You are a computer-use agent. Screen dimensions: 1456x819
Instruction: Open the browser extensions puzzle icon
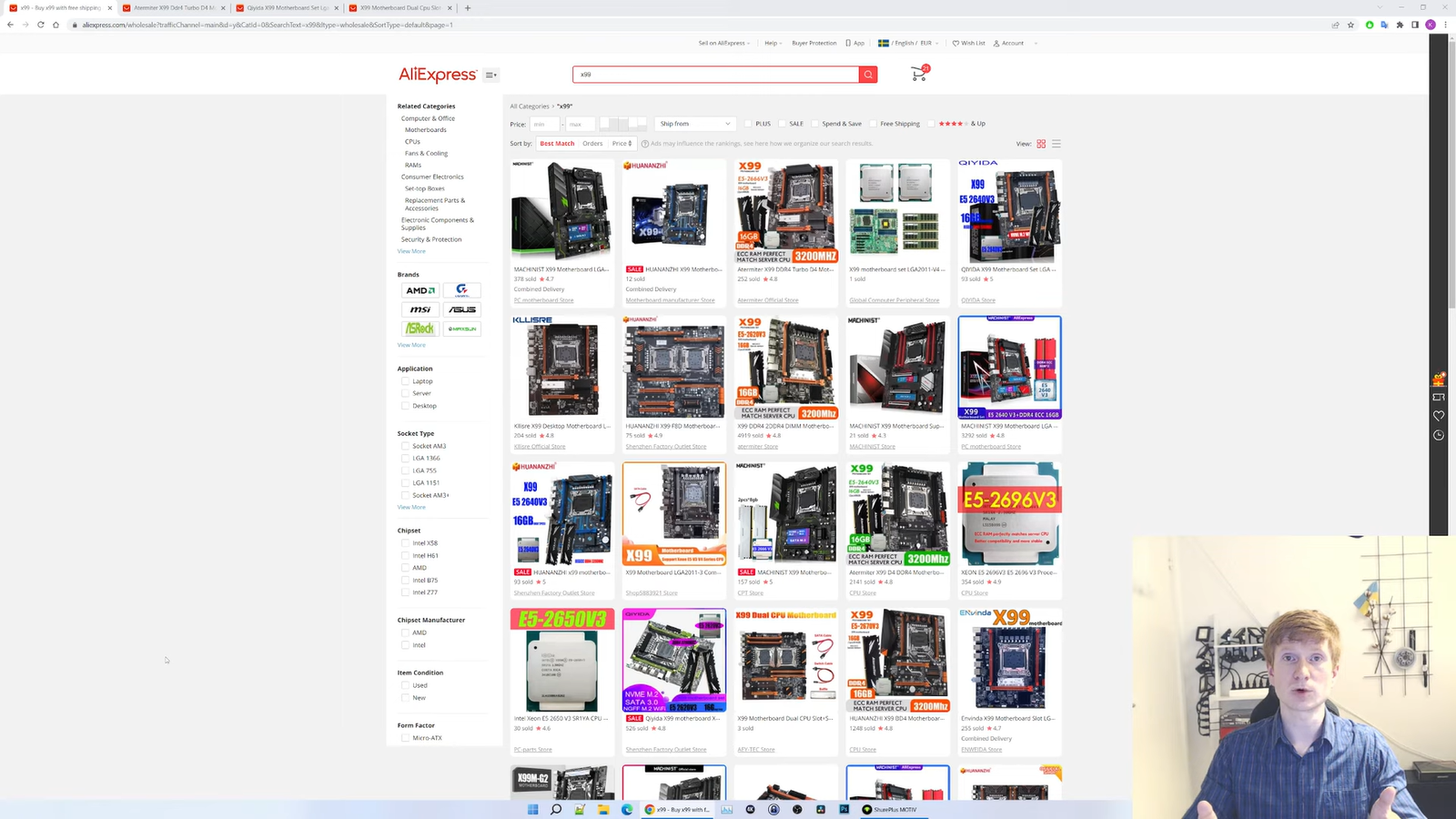[x=1400, y=25]
